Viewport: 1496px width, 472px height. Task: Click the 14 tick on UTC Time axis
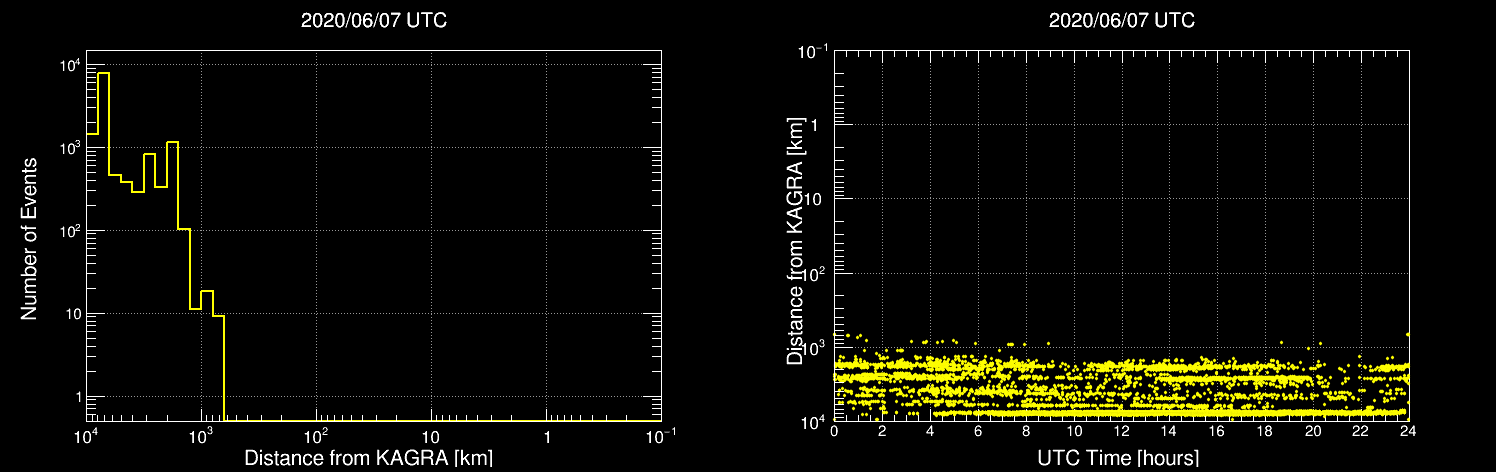click(1169, 430)
